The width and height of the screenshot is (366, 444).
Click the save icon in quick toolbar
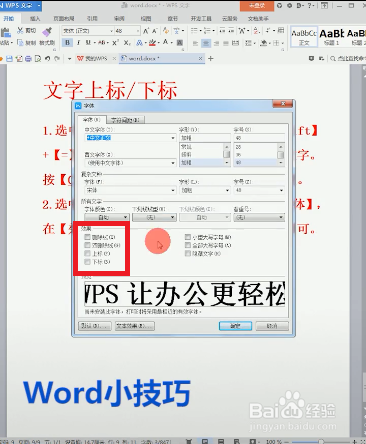tap(9, 59)
